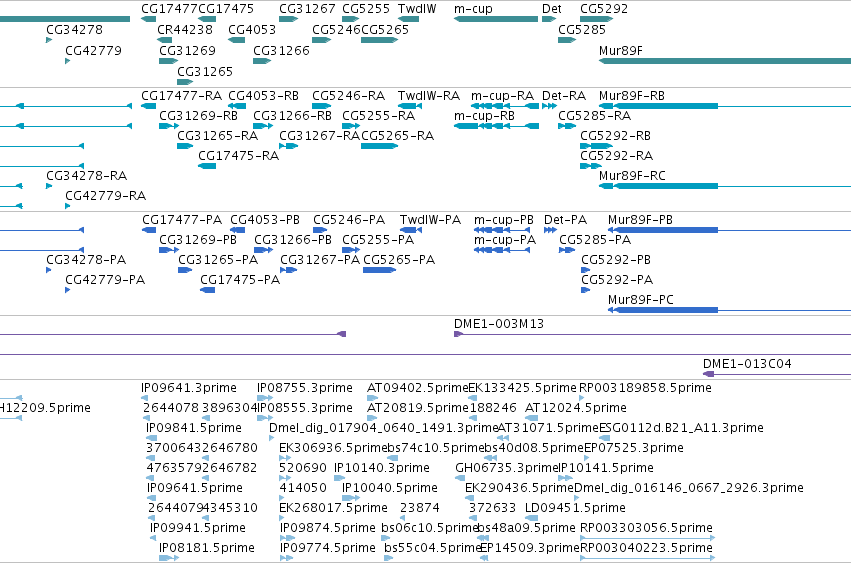Select the DME1-003M13 clone label
This screenshot has height=563, width=851.
tap(499, 324)
